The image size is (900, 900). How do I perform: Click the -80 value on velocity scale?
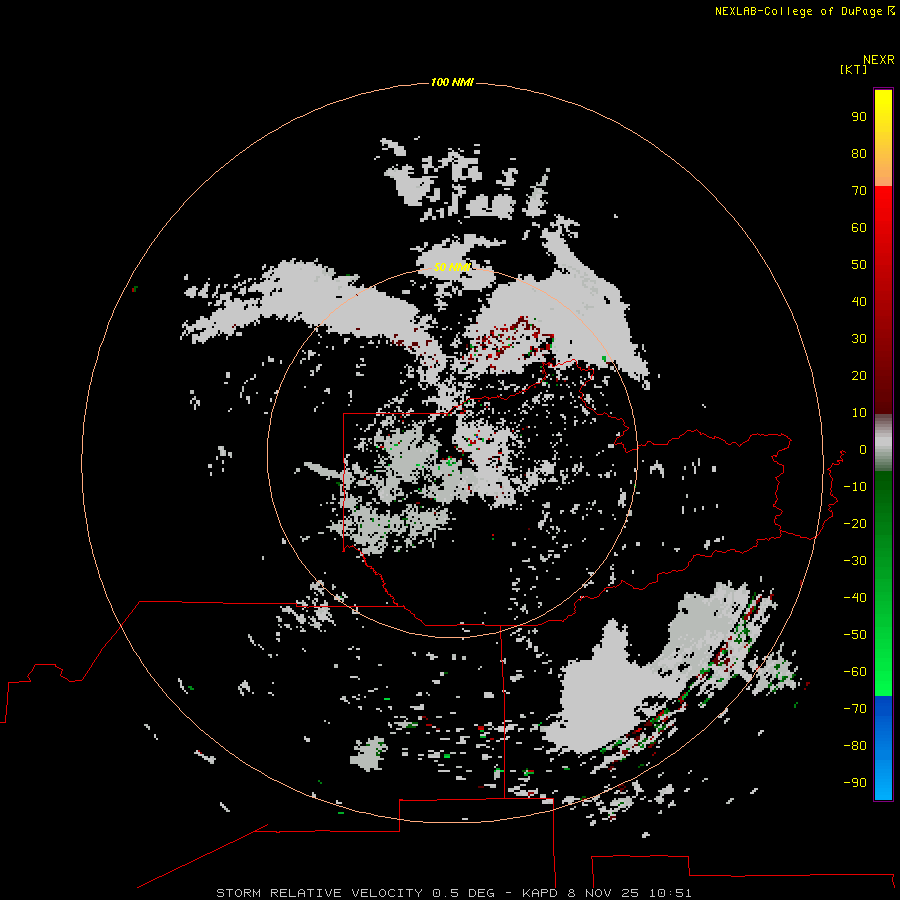[855, 746]
